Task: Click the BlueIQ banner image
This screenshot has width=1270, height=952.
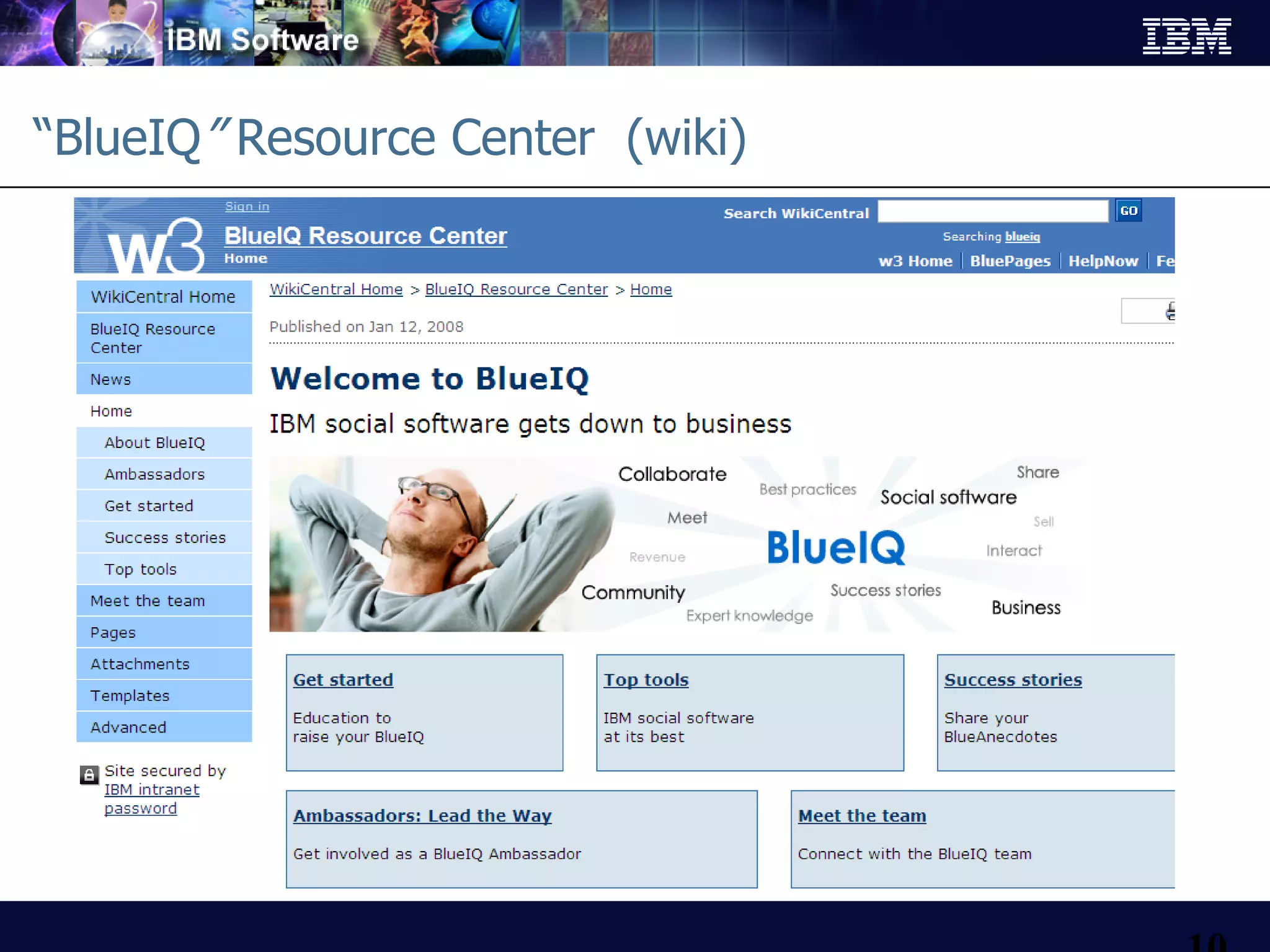Action: point(679,544)
